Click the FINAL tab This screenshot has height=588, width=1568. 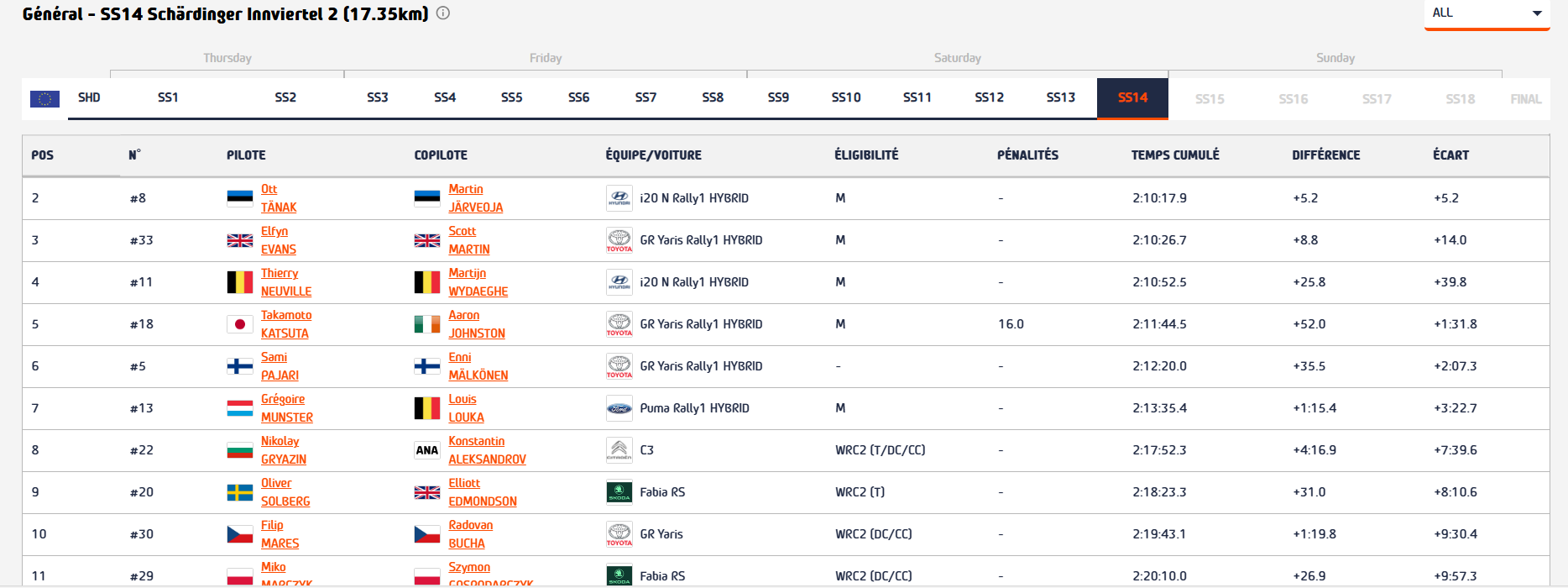pos(1526,99)
